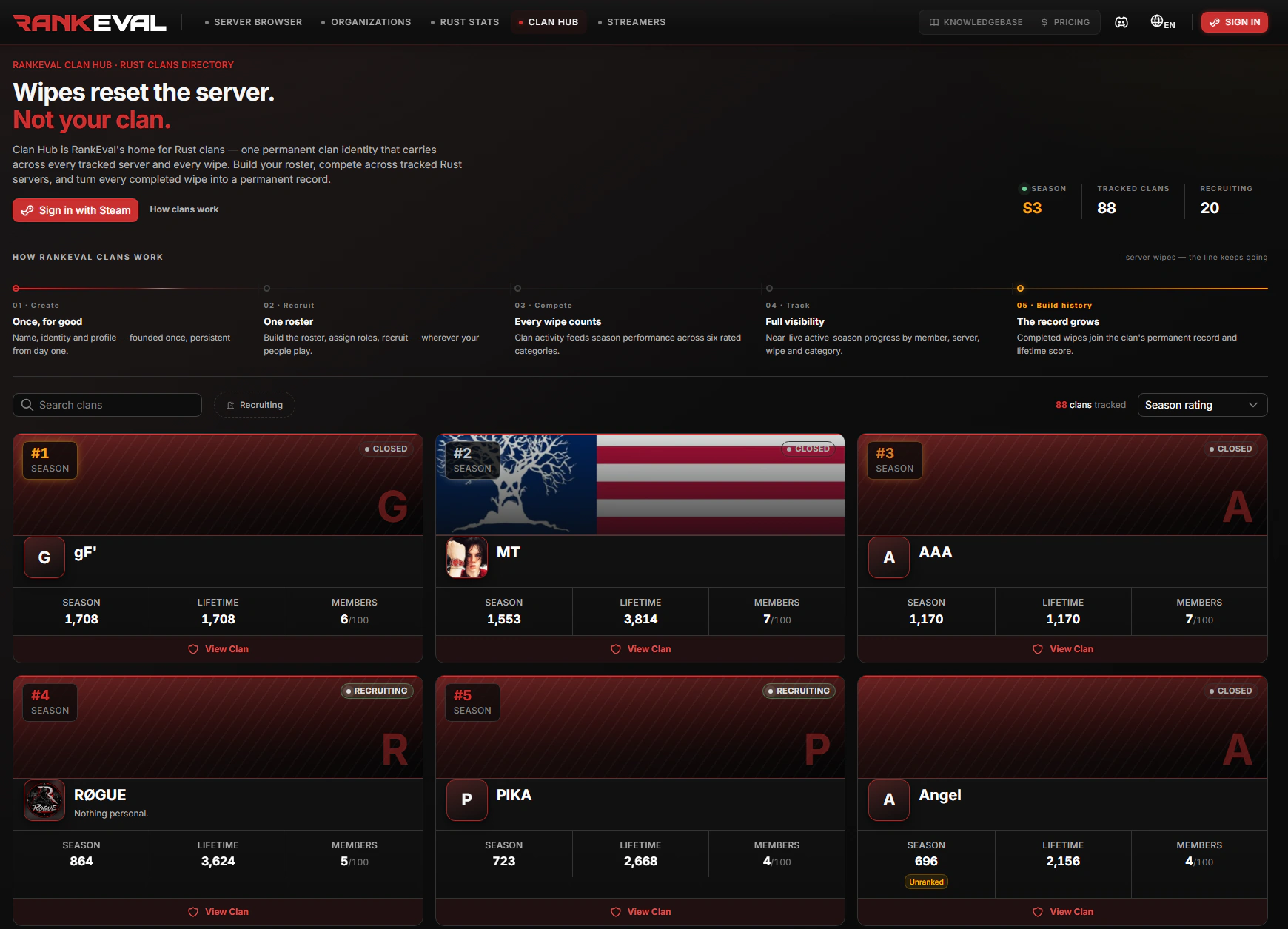
Task: Click 'The record grows' step heading
Action: pyautogui.click(x=1058, y=321)
